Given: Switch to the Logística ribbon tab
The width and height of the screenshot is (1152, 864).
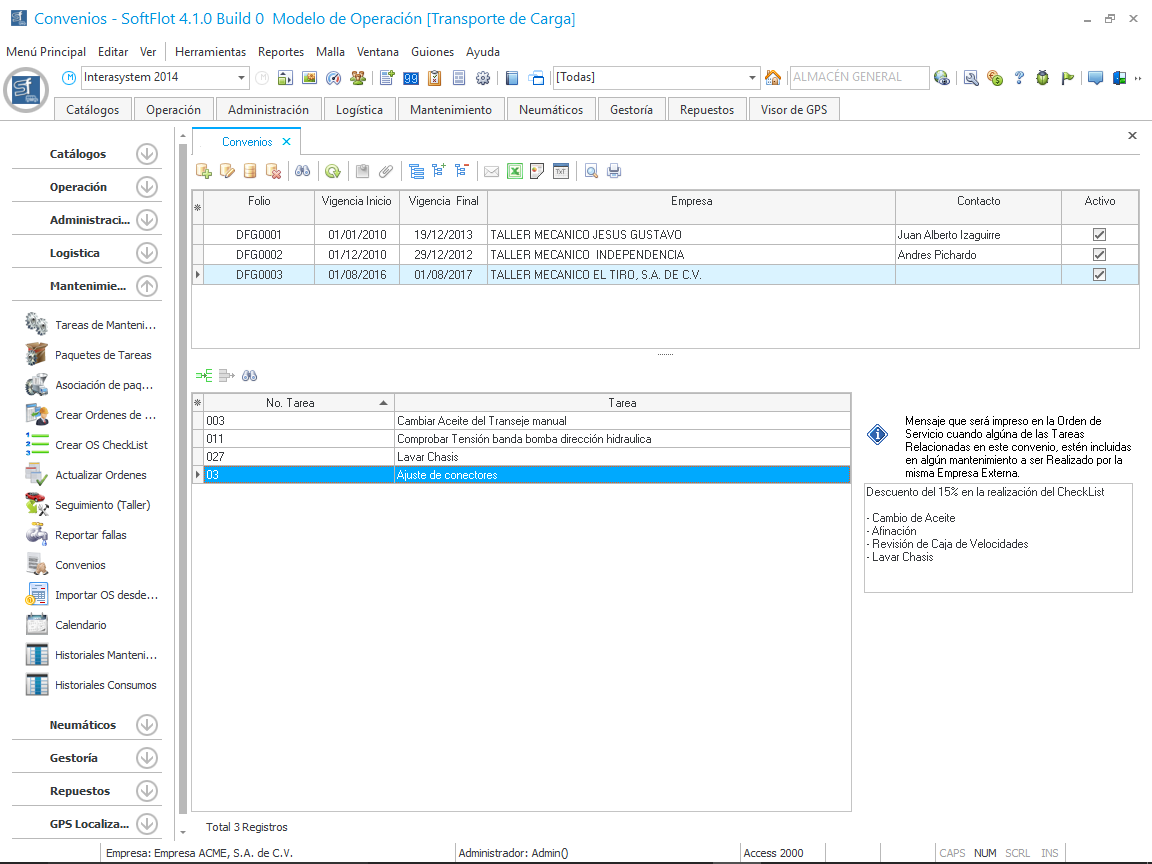Looking at the screenshot, I should point(359,110).
